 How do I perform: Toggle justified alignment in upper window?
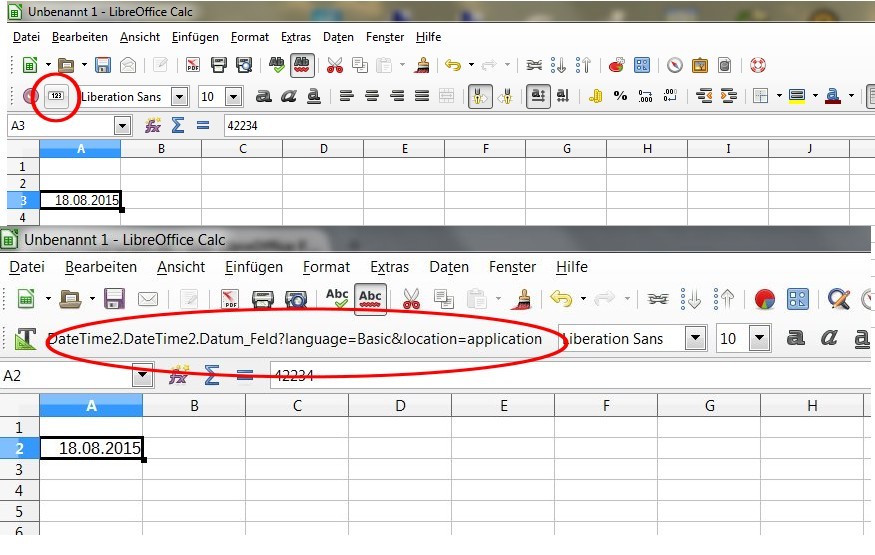pos(422,96)
